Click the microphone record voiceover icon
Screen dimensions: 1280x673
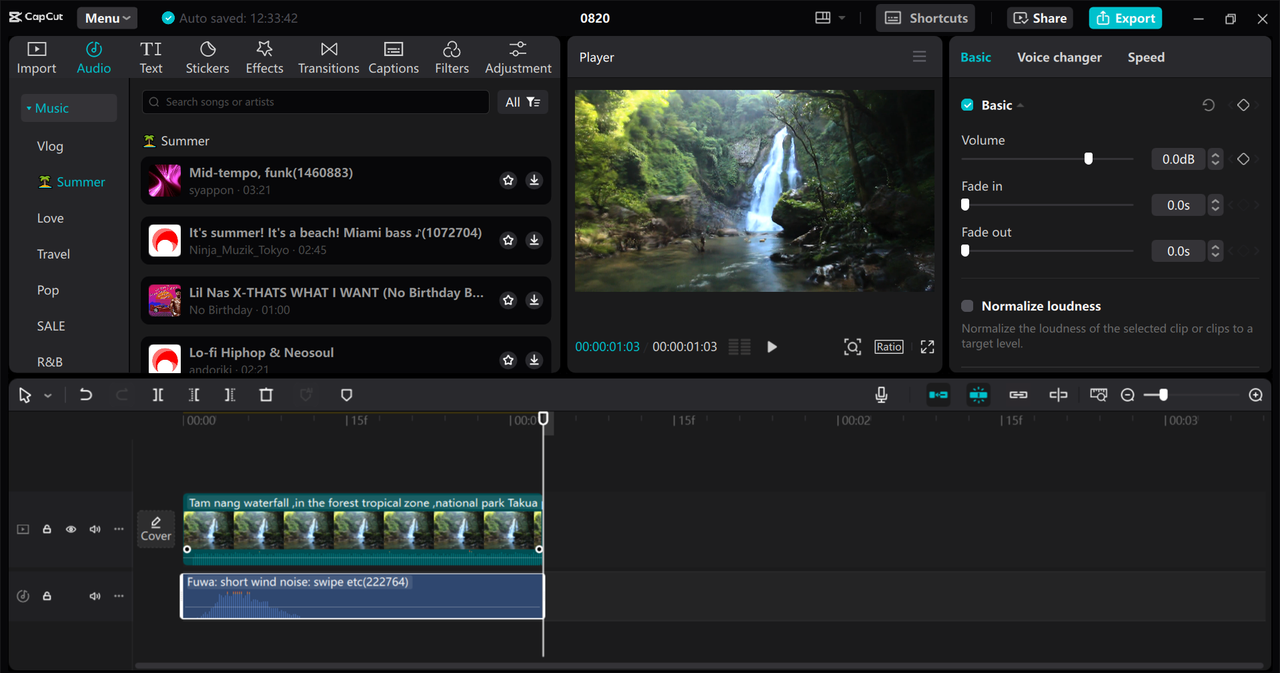click(881, 395)
